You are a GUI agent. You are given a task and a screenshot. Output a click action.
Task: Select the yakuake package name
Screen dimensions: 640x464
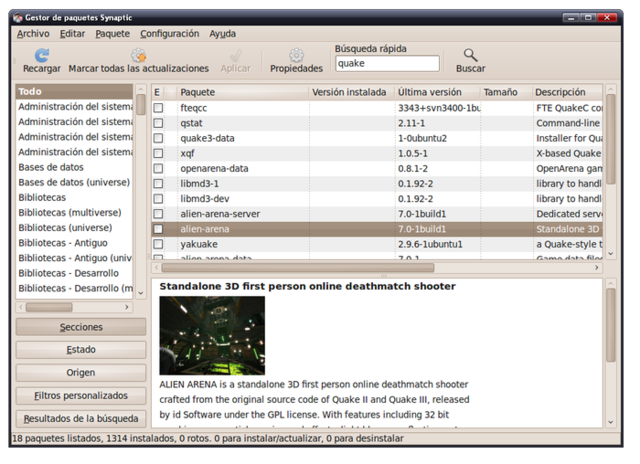199,244
